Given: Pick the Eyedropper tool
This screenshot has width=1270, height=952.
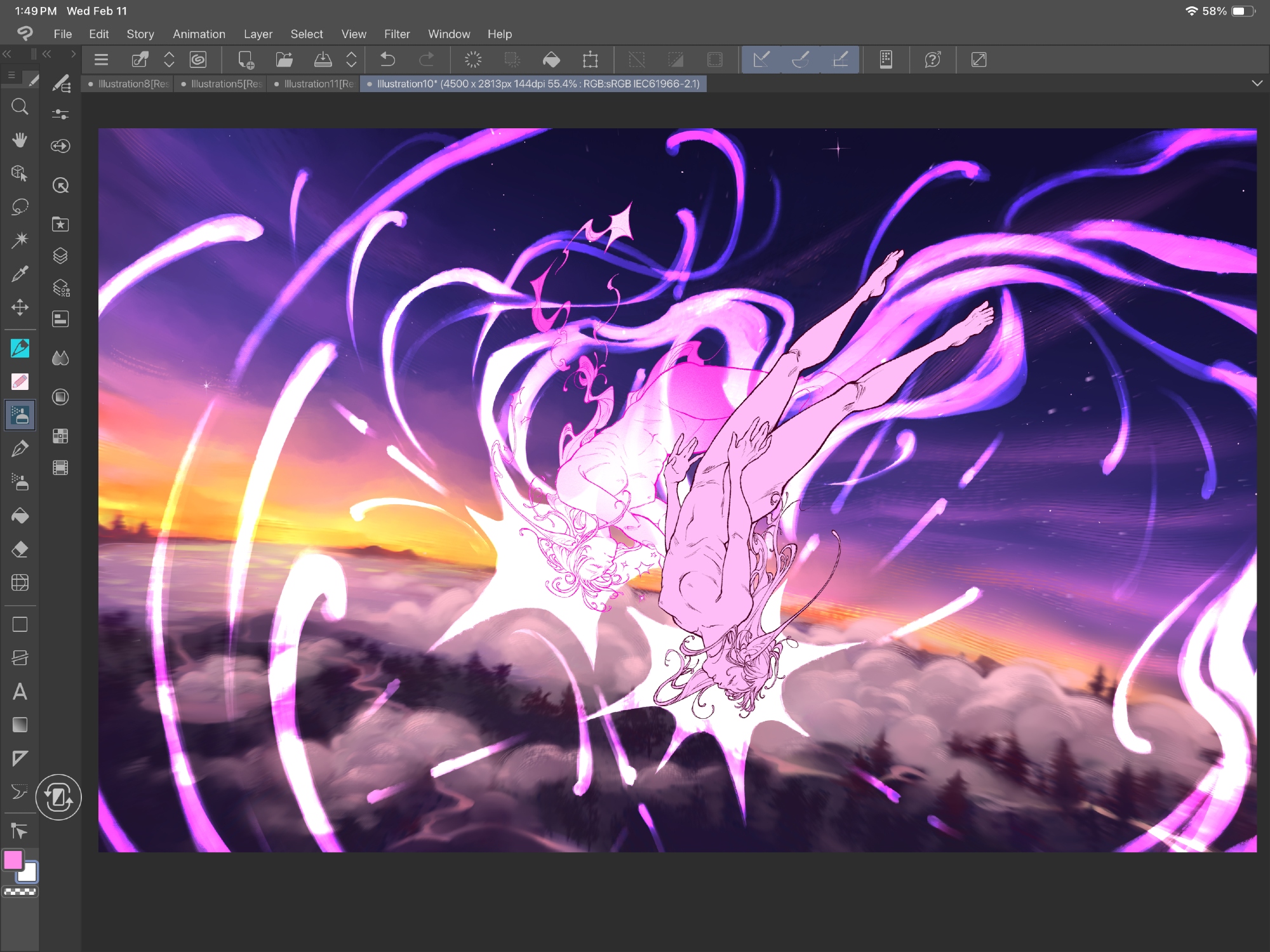Looking at the screenshot, I should tap(20, 274).
